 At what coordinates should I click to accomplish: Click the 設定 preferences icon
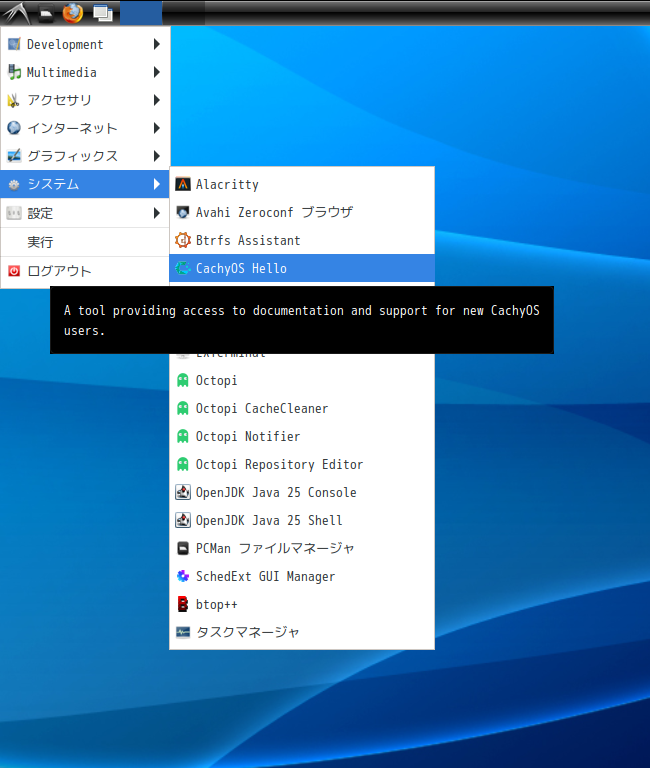(14, 213)
